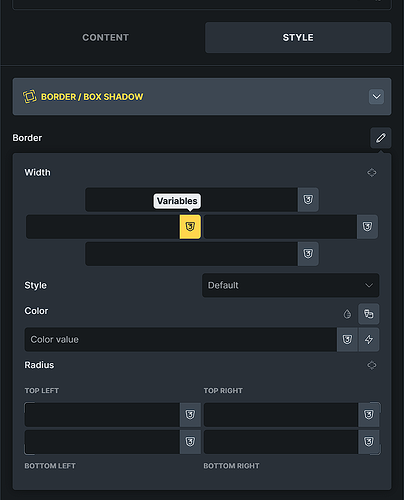Open variables for Bottom Left radius
Image resolution: width=405 pixels, height=500 pixels.
point(190,442)
